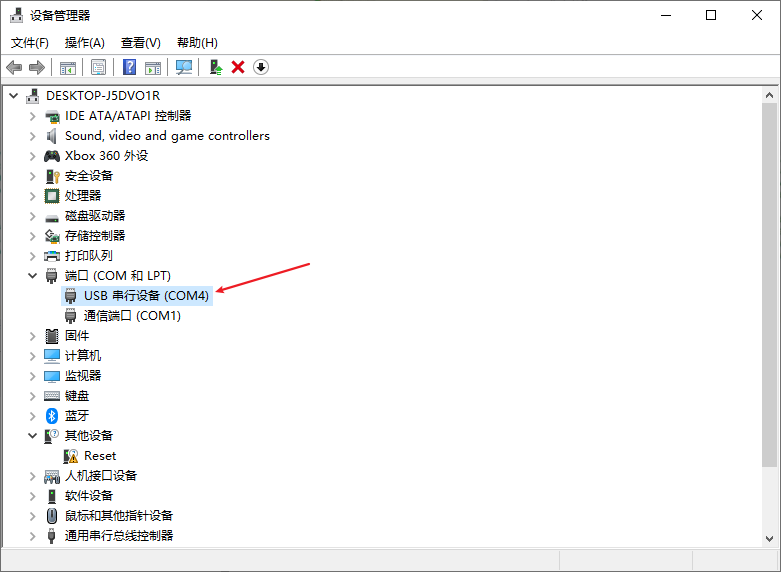The width and height of the screenshot is (781, 572).
Task: Open the 操作(A) menu
Action: pyautogui.click(x=85, y=43)
